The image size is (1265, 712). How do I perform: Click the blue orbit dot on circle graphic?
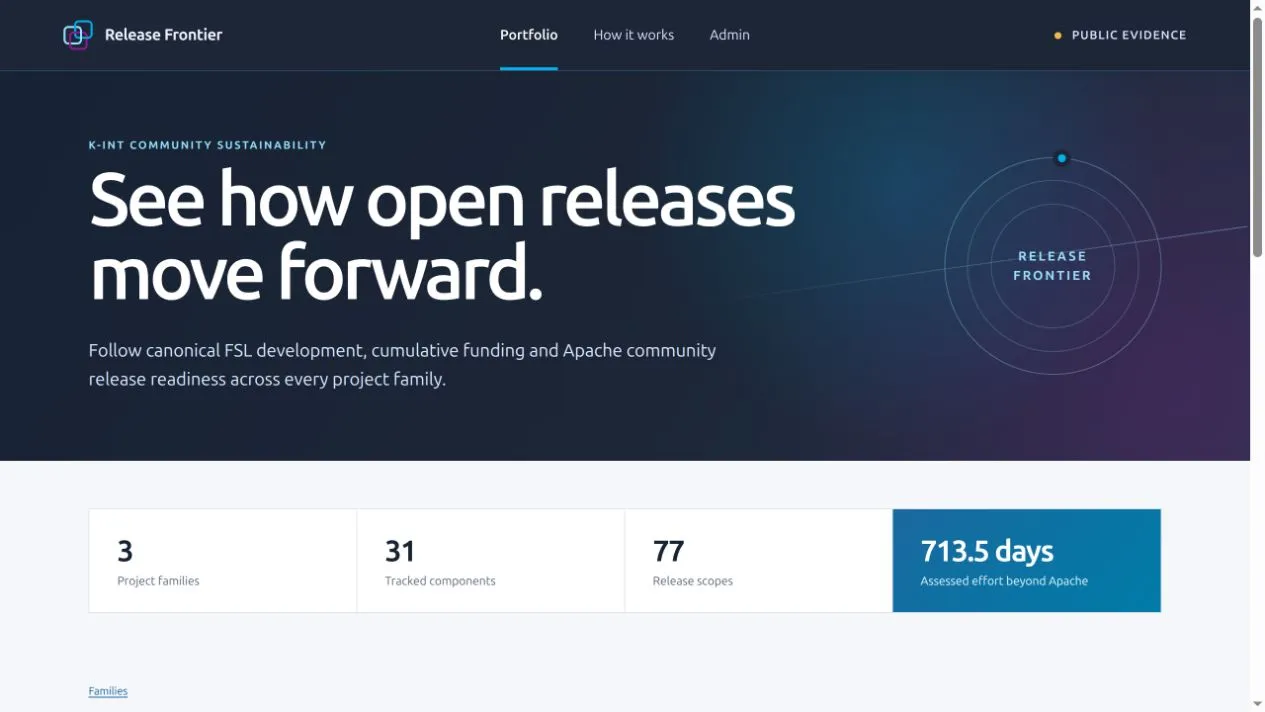pyautogui.click(x=1062, y=158)
